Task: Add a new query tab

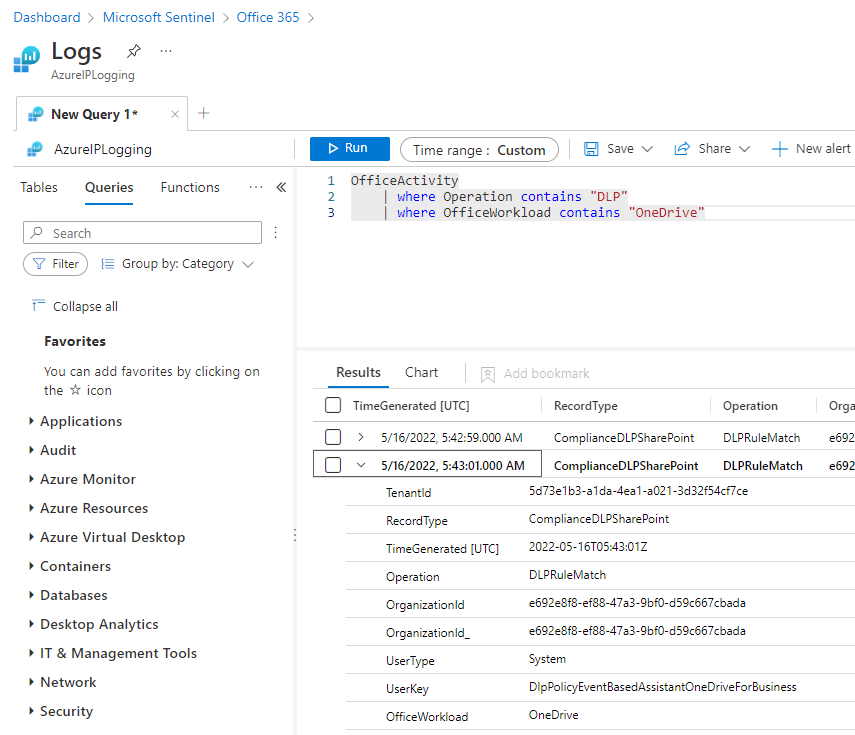Action: click(x=204, y=113)
